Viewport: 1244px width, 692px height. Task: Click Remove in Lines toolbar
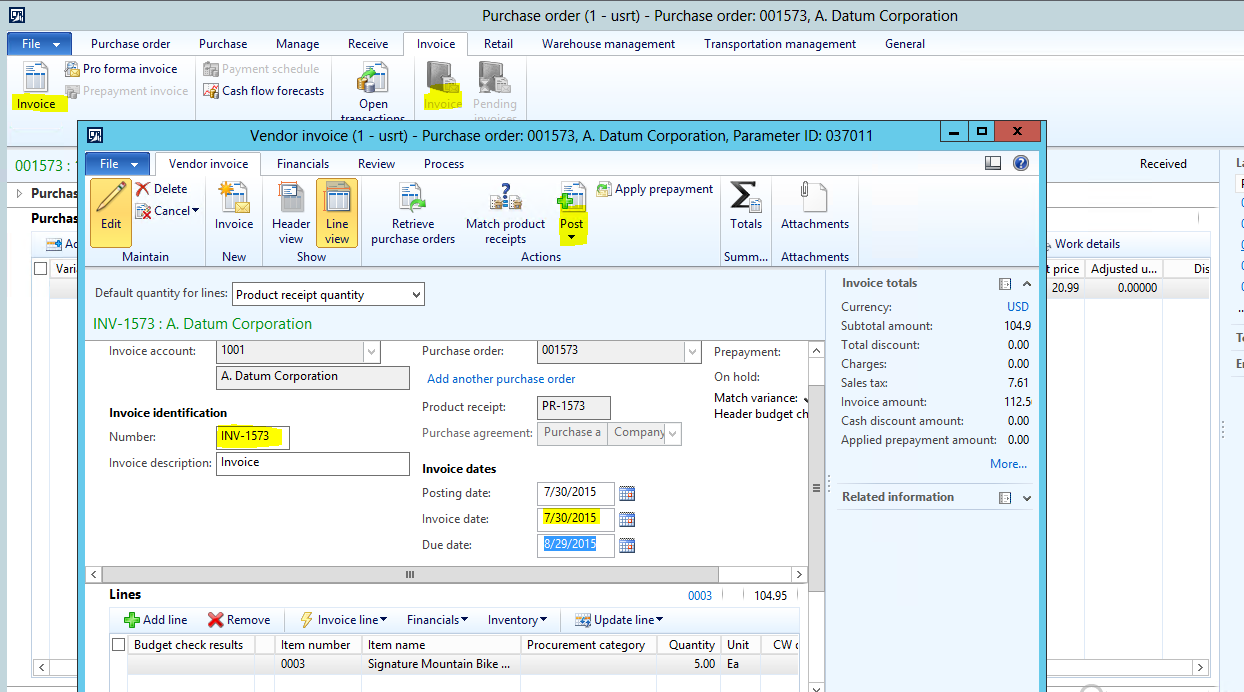tap(239, 620)
